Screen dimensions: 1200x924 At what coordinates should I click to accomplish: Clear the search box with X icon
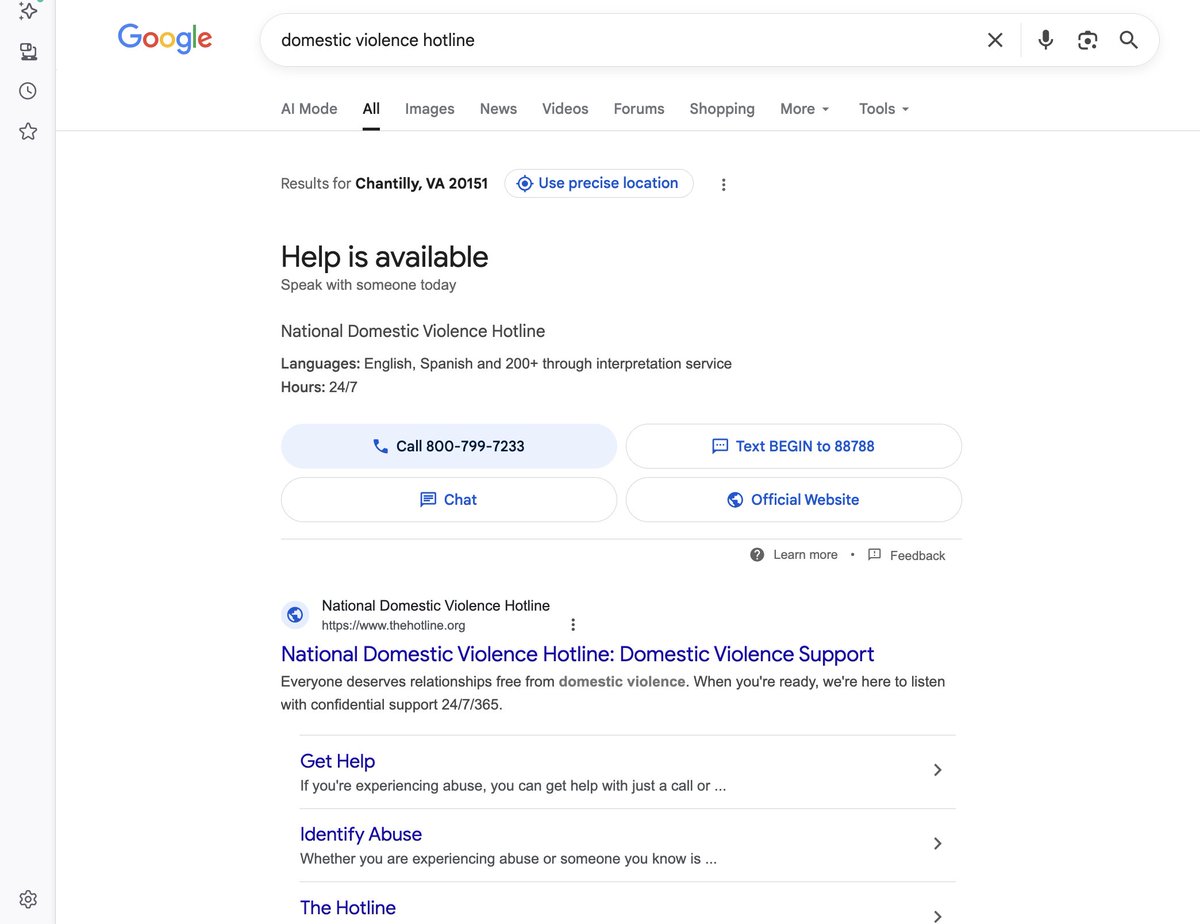click(x=995, y=40)
